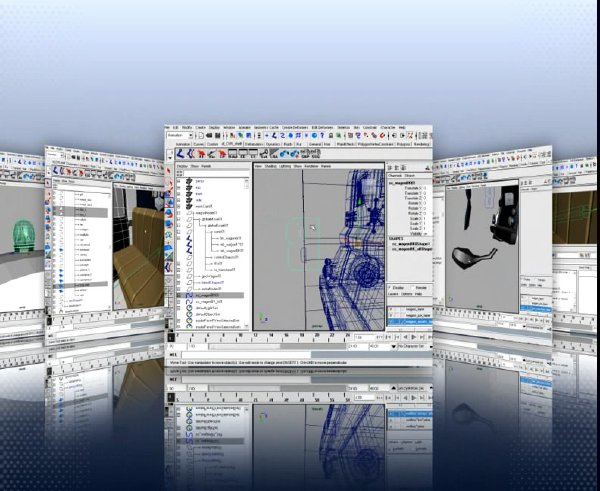Click the Outliner vertical scrollbar up arrow

click(x=246, y=181)
